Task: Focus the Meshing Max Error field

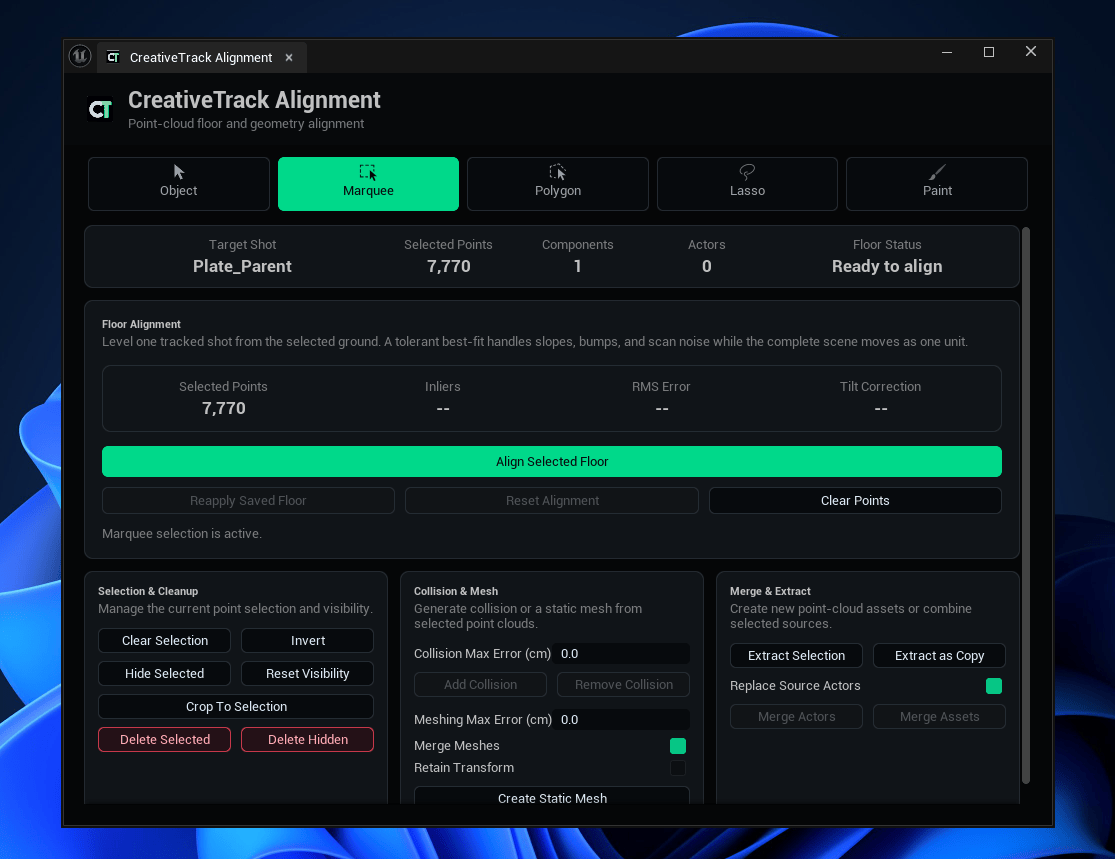Action: [x=622, y=720]
